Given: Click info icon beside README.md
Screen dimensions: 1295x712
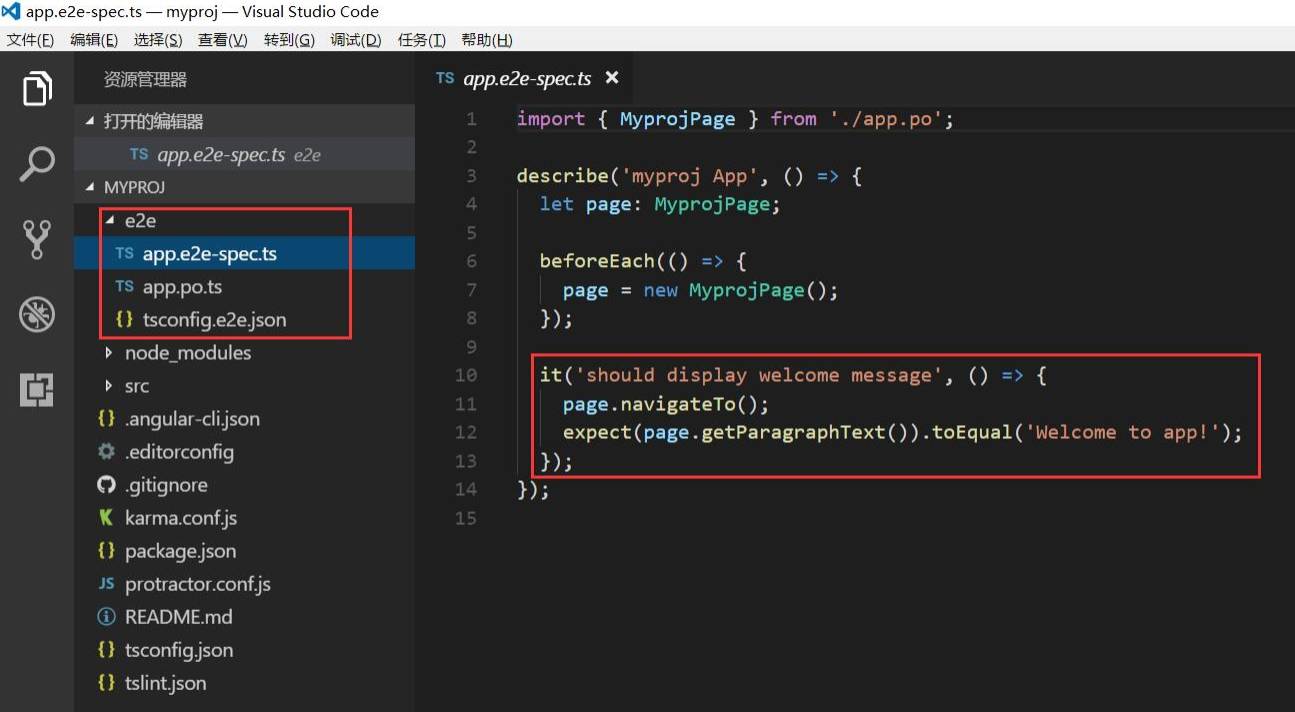Looking at the screenshot, I should 106,617.
